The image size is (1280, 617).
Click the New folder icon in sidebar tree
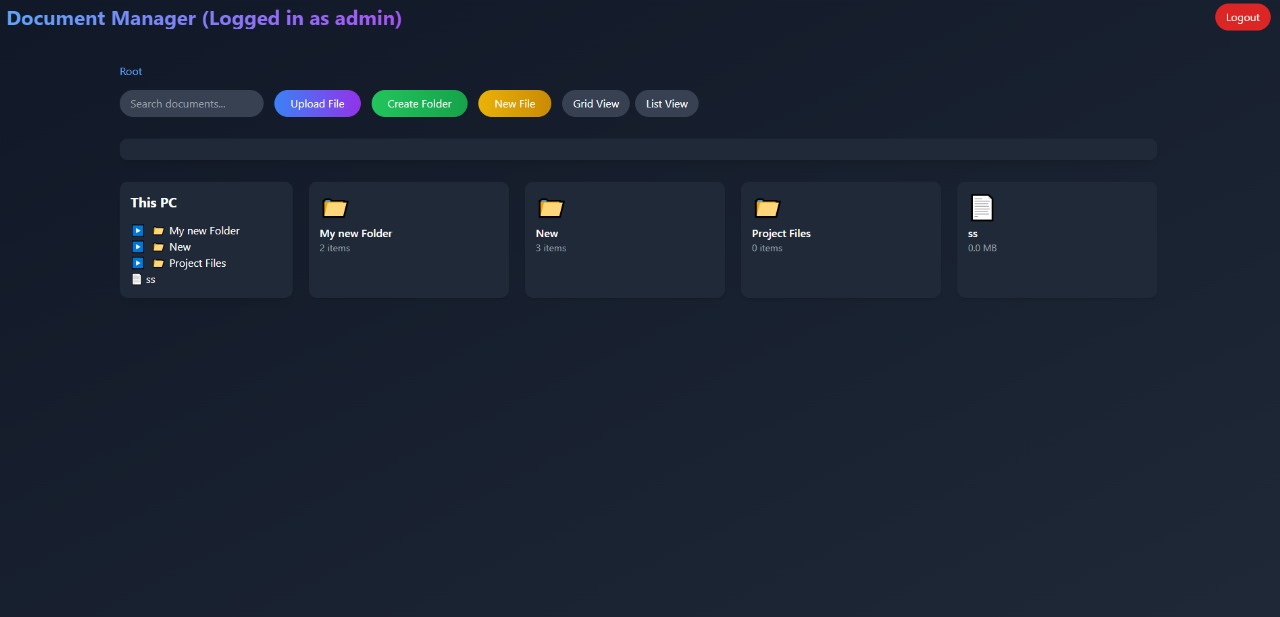(158, 247)
